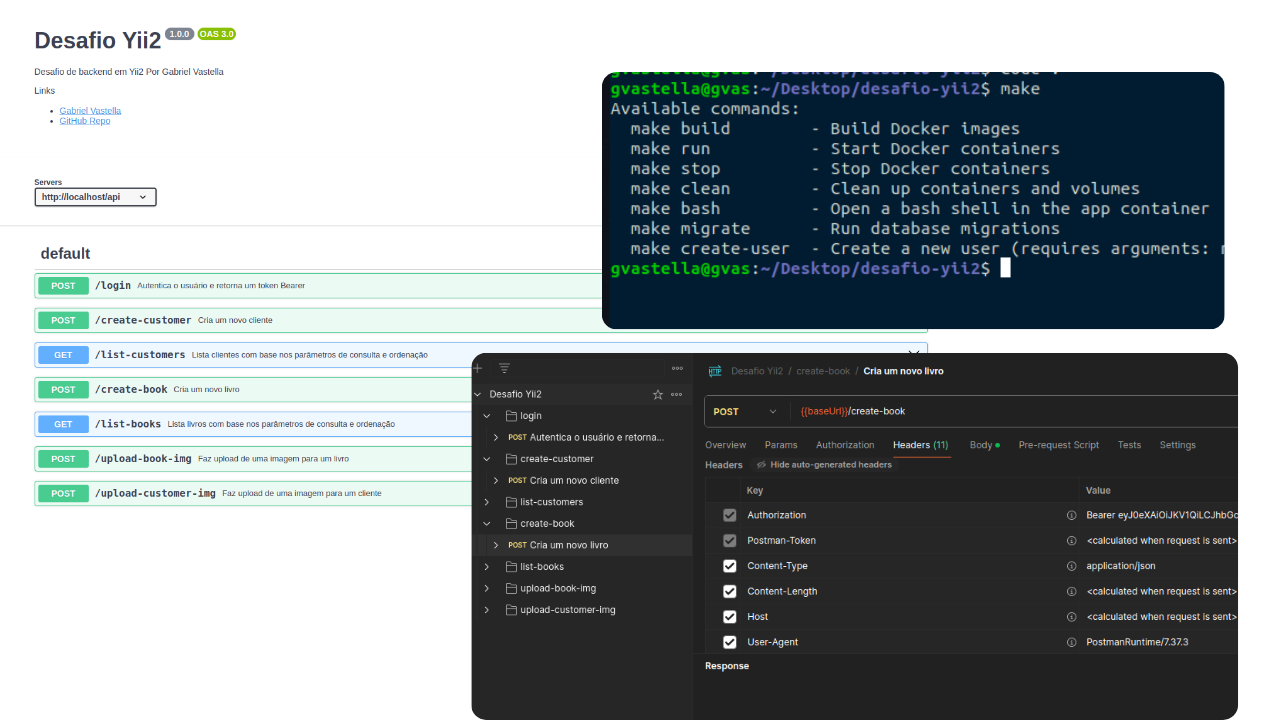Click the list-books folder icon
The width and height of the screenshot is (1280, 720).
[x=511, y=567]
